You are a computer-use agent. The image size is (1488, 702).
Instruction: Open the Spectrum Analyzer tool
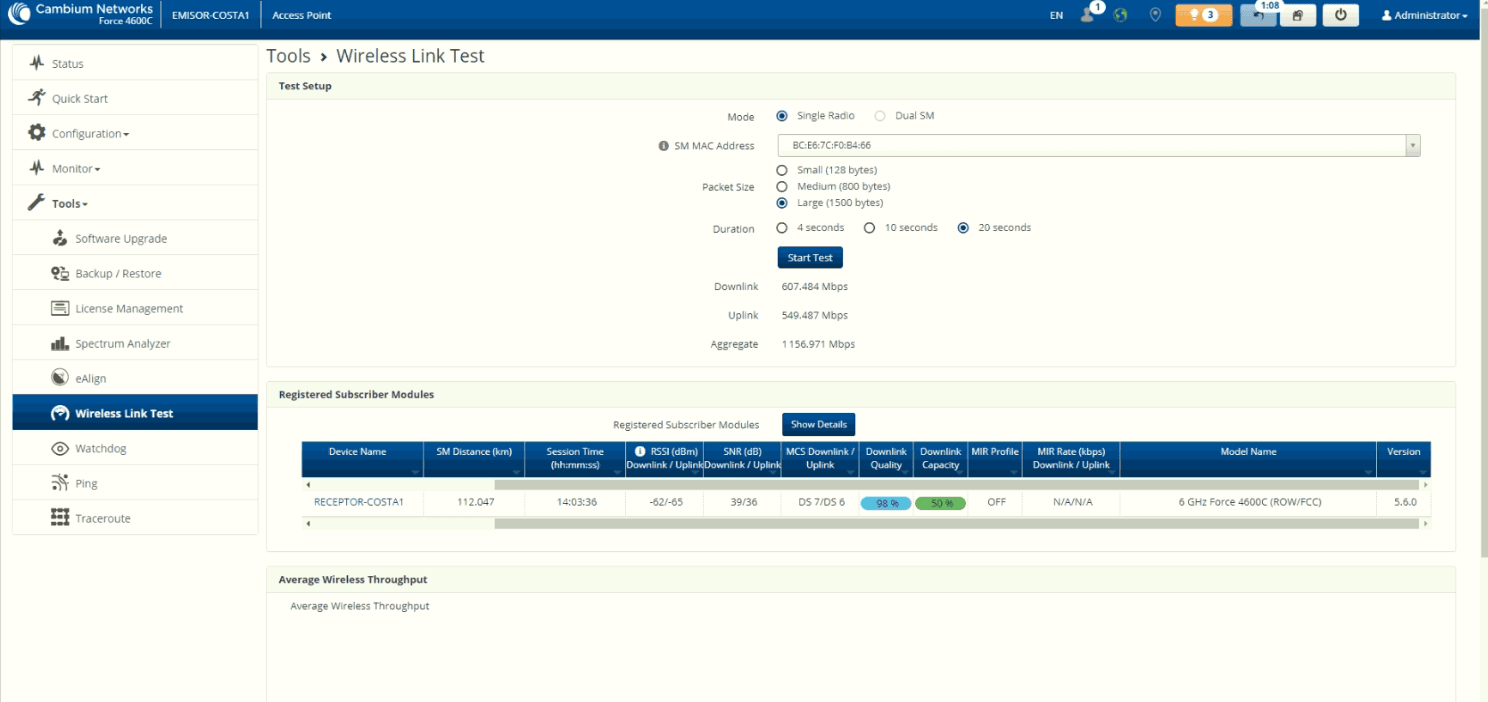pos(135,343)
